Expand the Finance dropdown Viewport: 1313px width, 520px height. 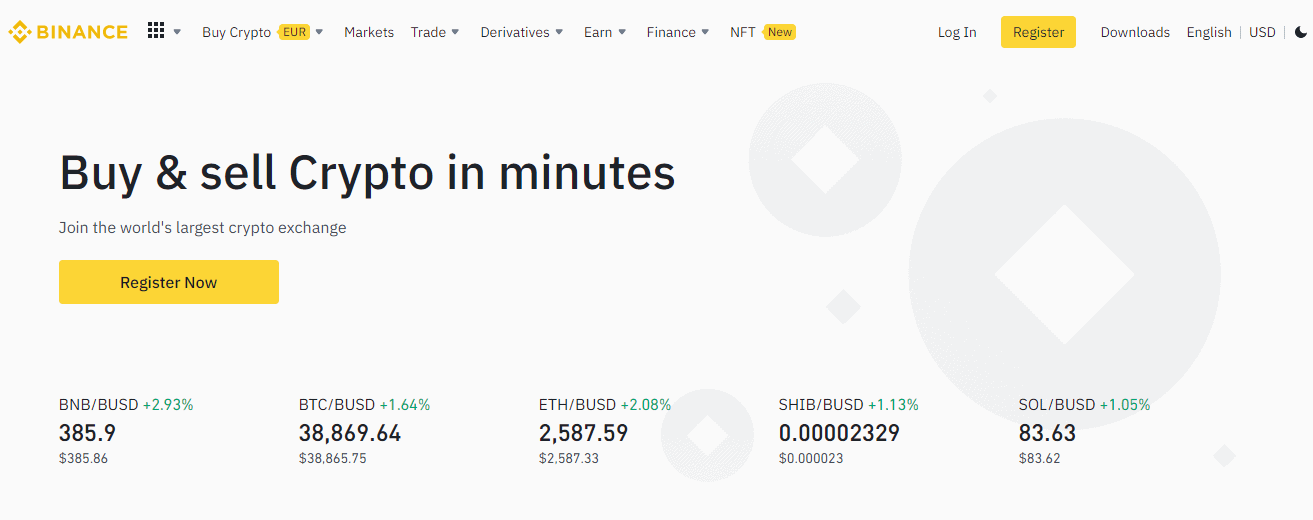click(678, 32)
